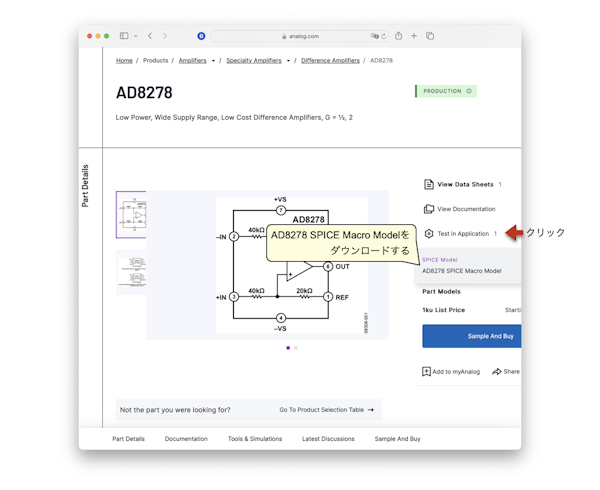The height and width of the screenshot is (490, 600).
Task: Open the View Data Sheets document icon
Action: 428,185
